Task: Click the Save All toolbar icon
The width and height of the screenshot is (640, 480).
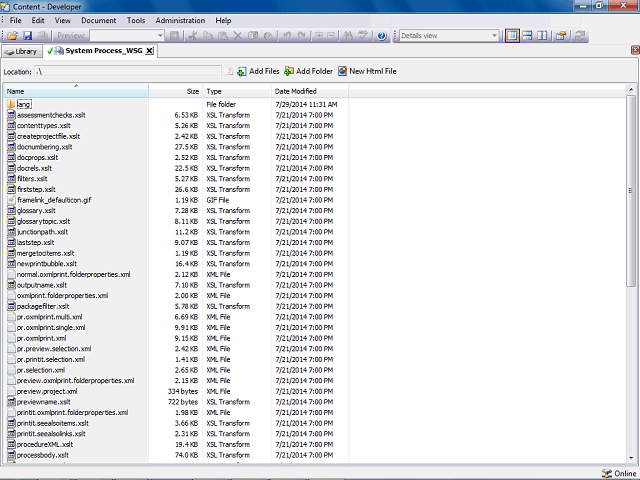Action: pyautogui.click(x=42, y=36)
